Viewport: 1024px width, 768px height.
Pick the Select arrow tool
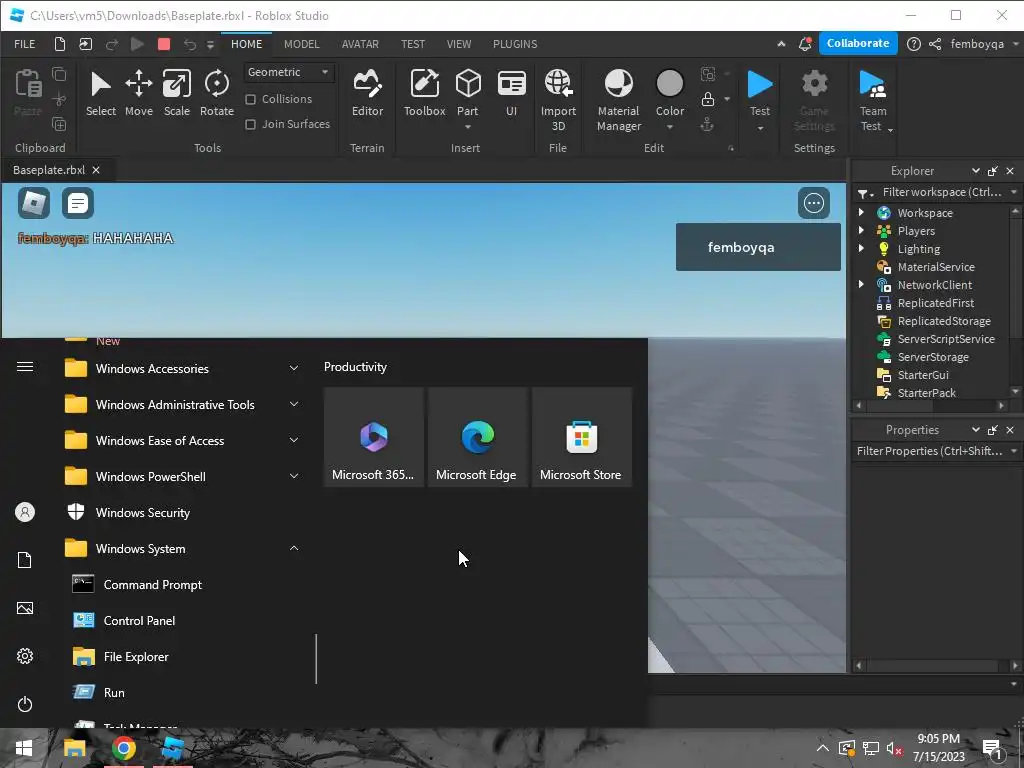coord(101,93)
